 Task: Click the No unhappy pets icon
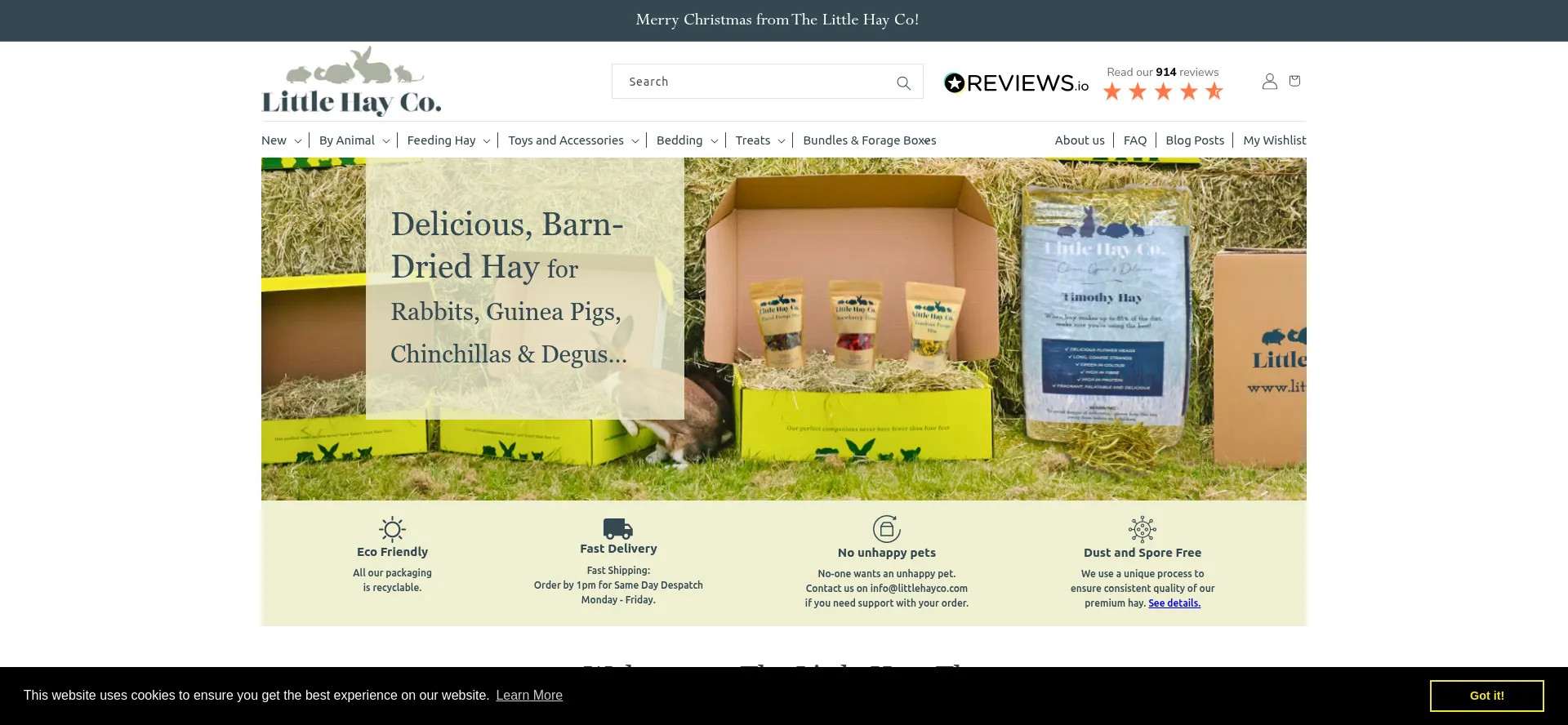(887, 529)
